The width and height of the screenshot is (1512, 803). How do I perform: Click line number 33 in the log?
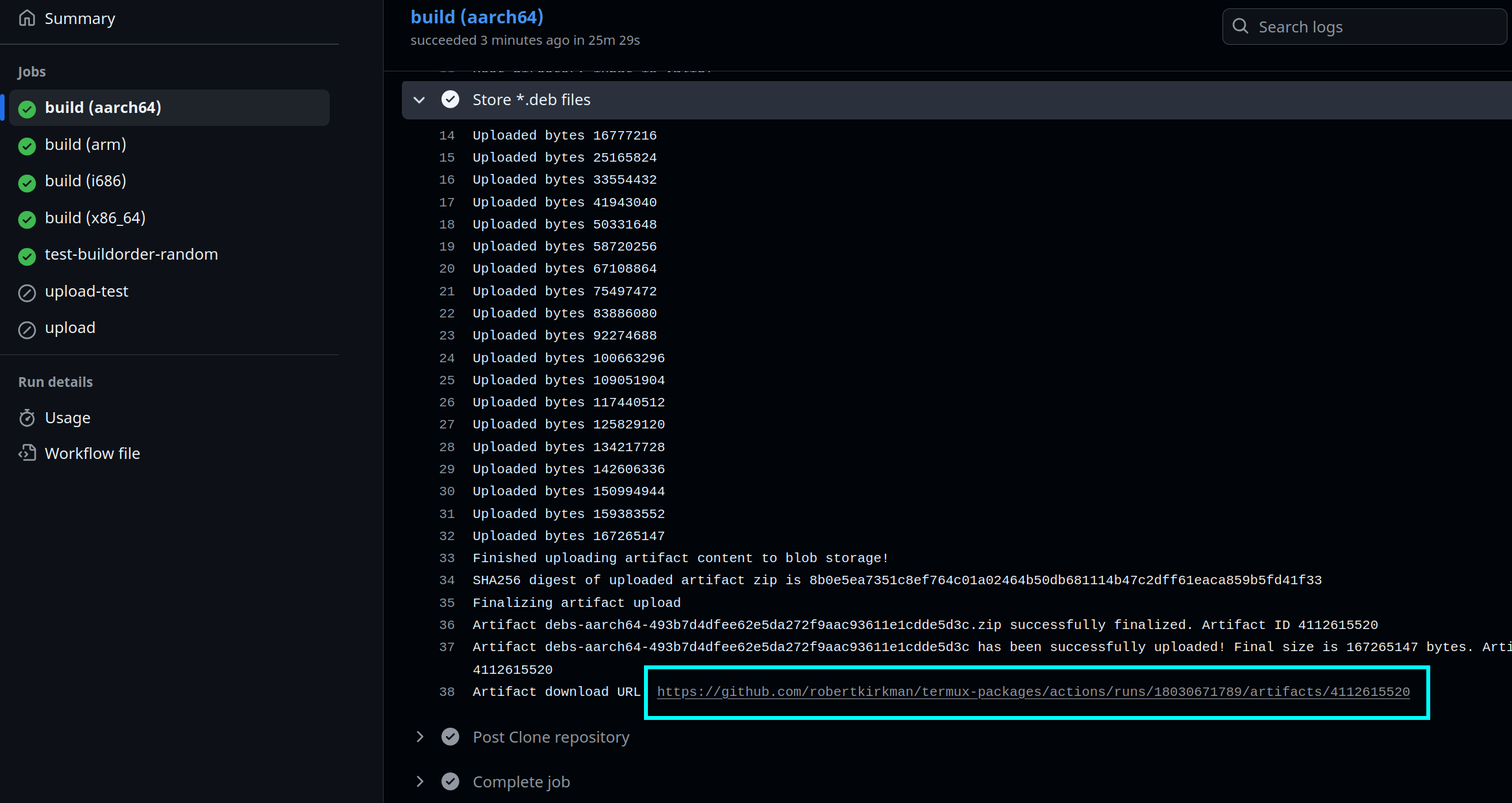coord(447,558)
